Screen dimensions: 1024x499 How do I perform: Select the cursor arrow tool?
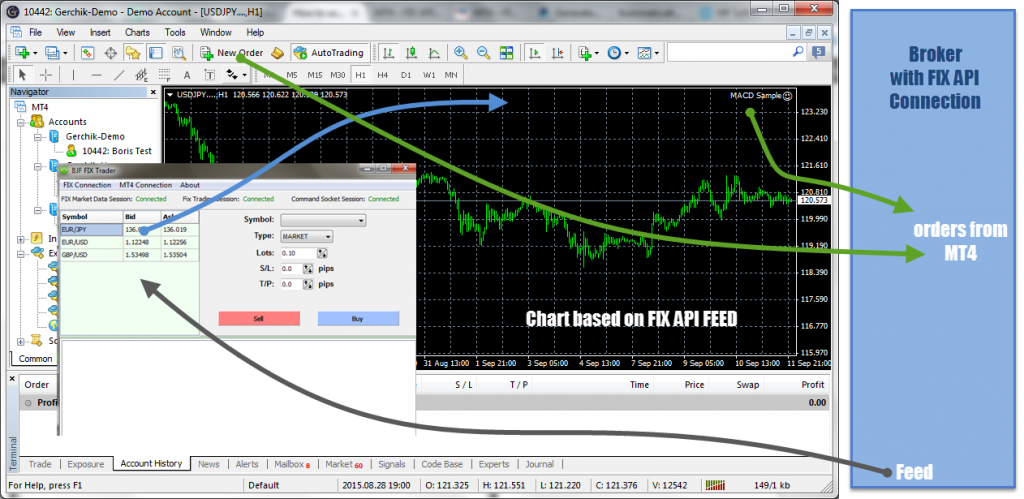point(22,75)
